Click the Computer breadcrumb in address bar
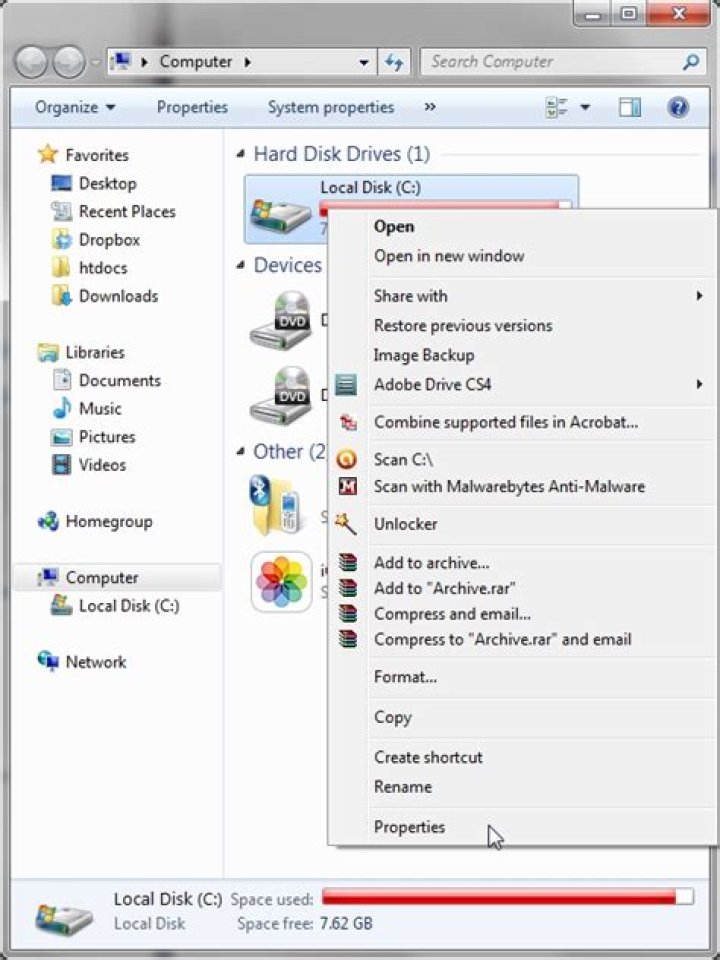Image resolution: width=720 pixels, height=960 pixels. [x=195, y=62]
